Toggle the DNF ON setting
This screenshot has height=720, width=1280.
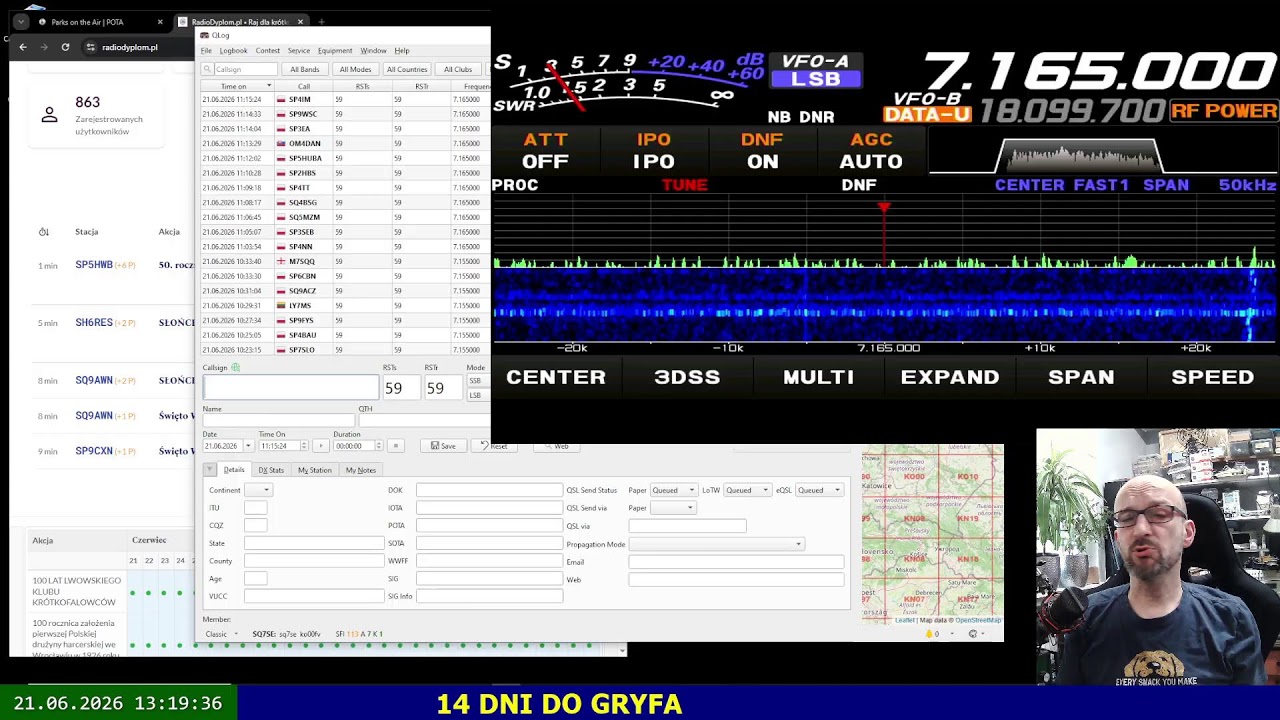pyautogui.click(x=762, y=151)
